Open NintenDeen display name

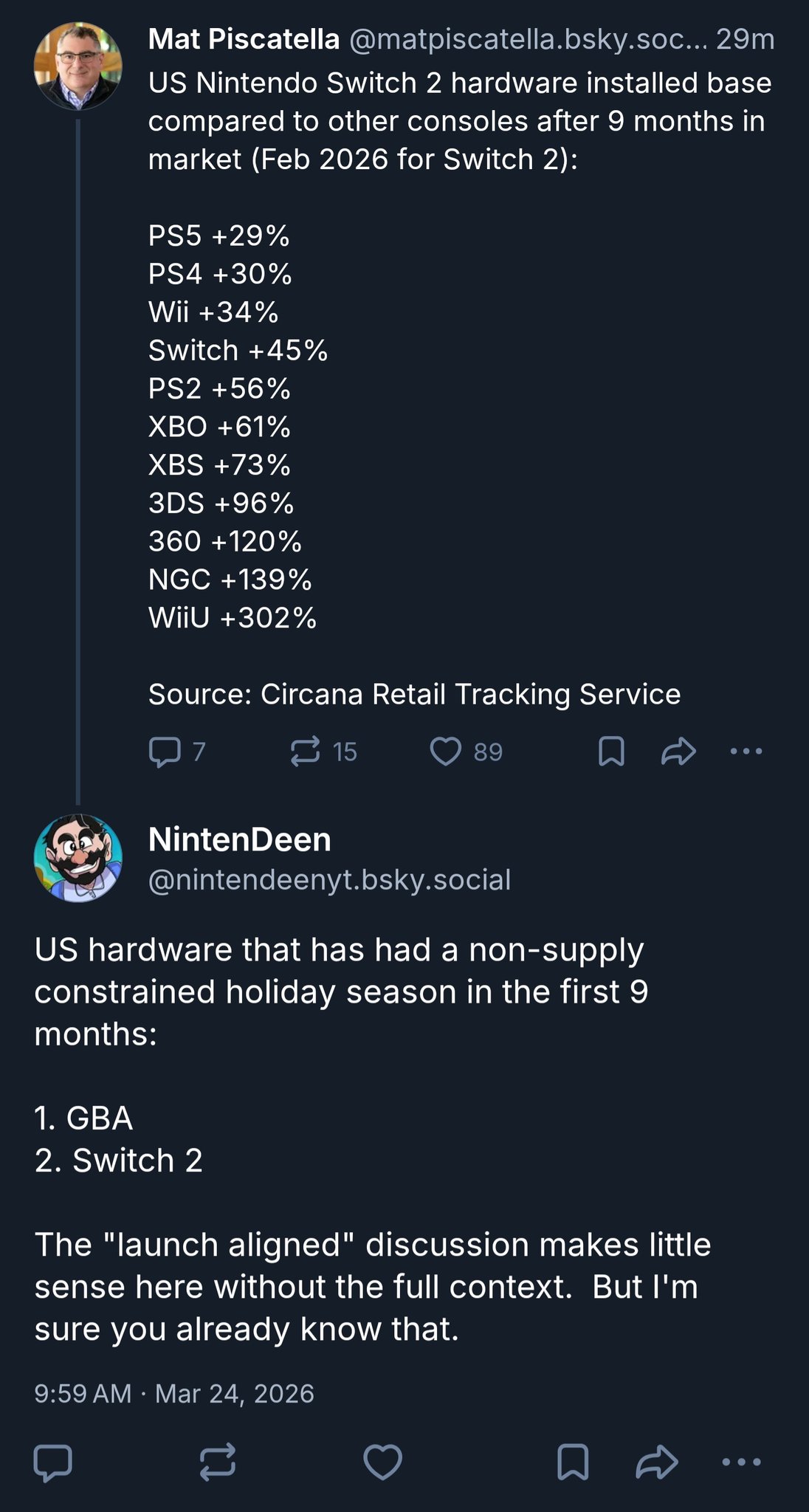[240, 839]
